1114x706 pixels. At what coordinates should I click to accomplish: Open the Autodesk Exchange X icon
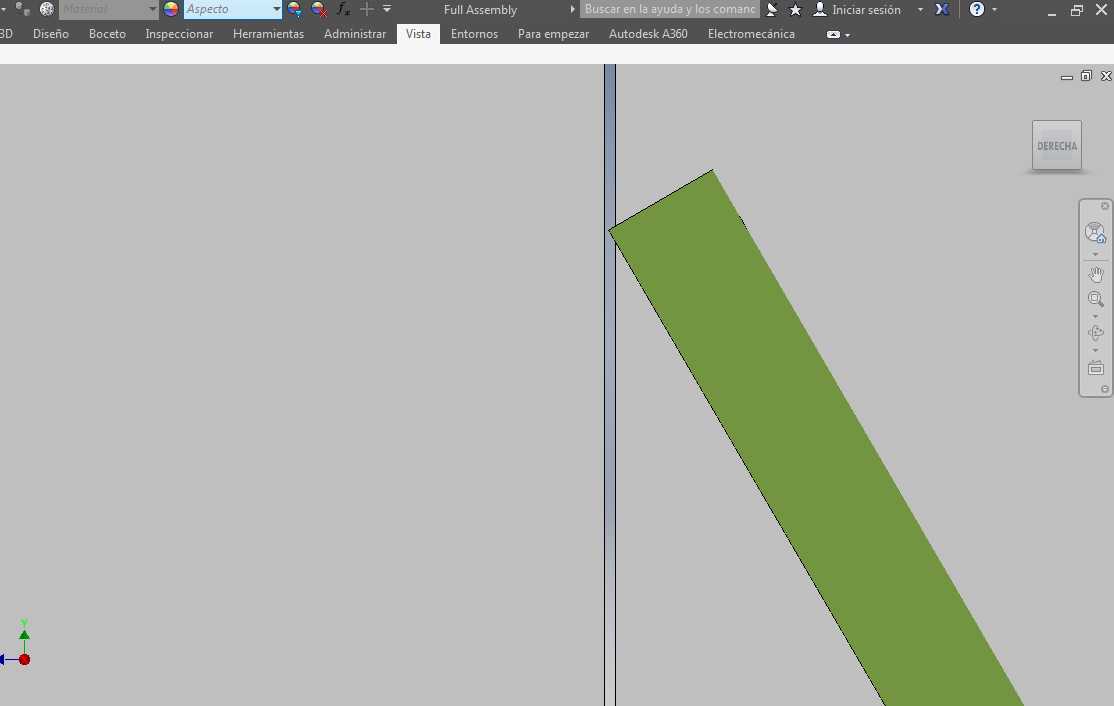click(942, 9)
